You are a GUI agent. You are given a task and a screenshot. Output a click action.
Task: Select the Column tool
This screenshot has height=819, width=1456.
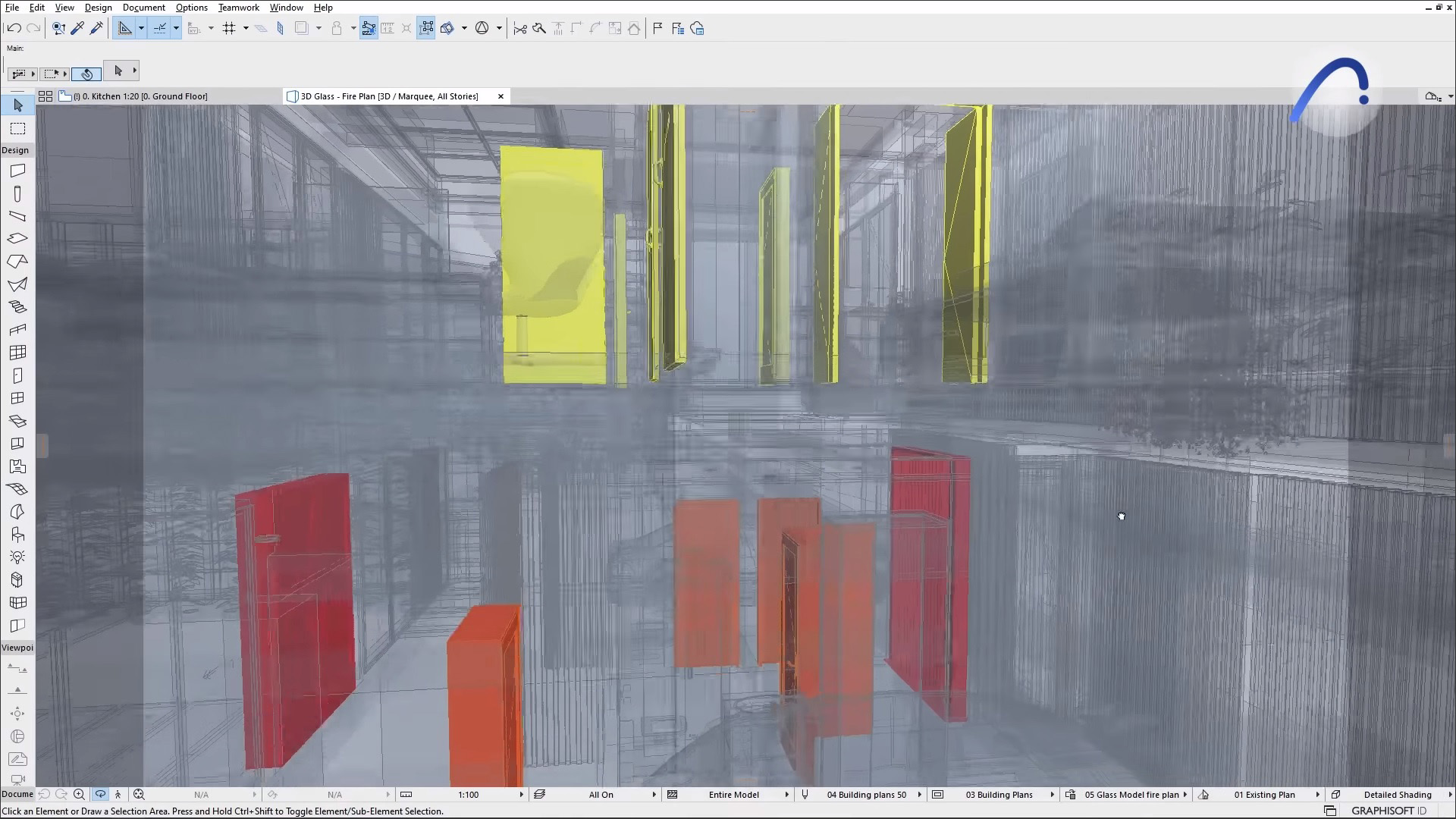click(x=17, y=194)
